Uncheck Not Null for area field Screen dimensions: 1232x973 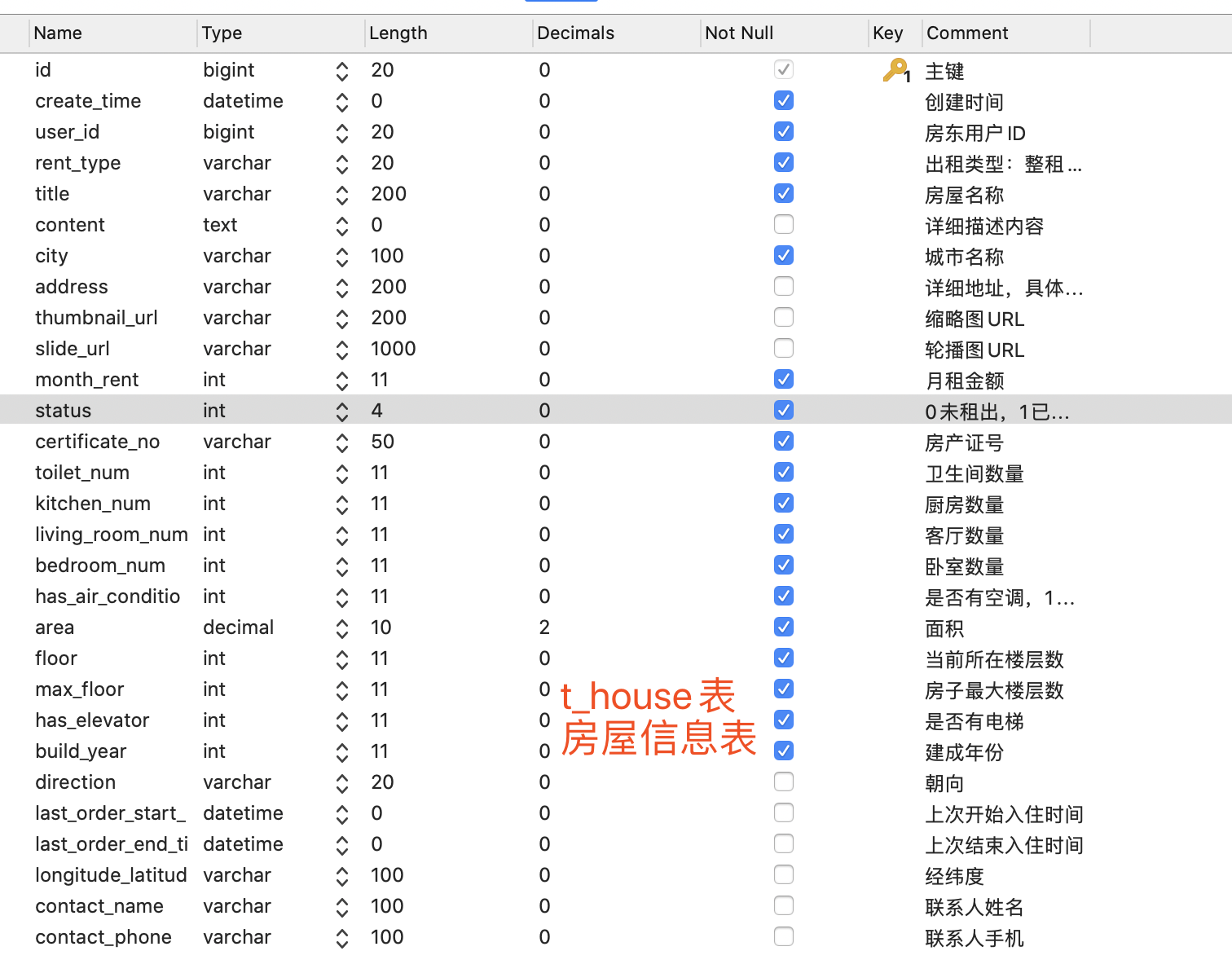coord(784,627)
